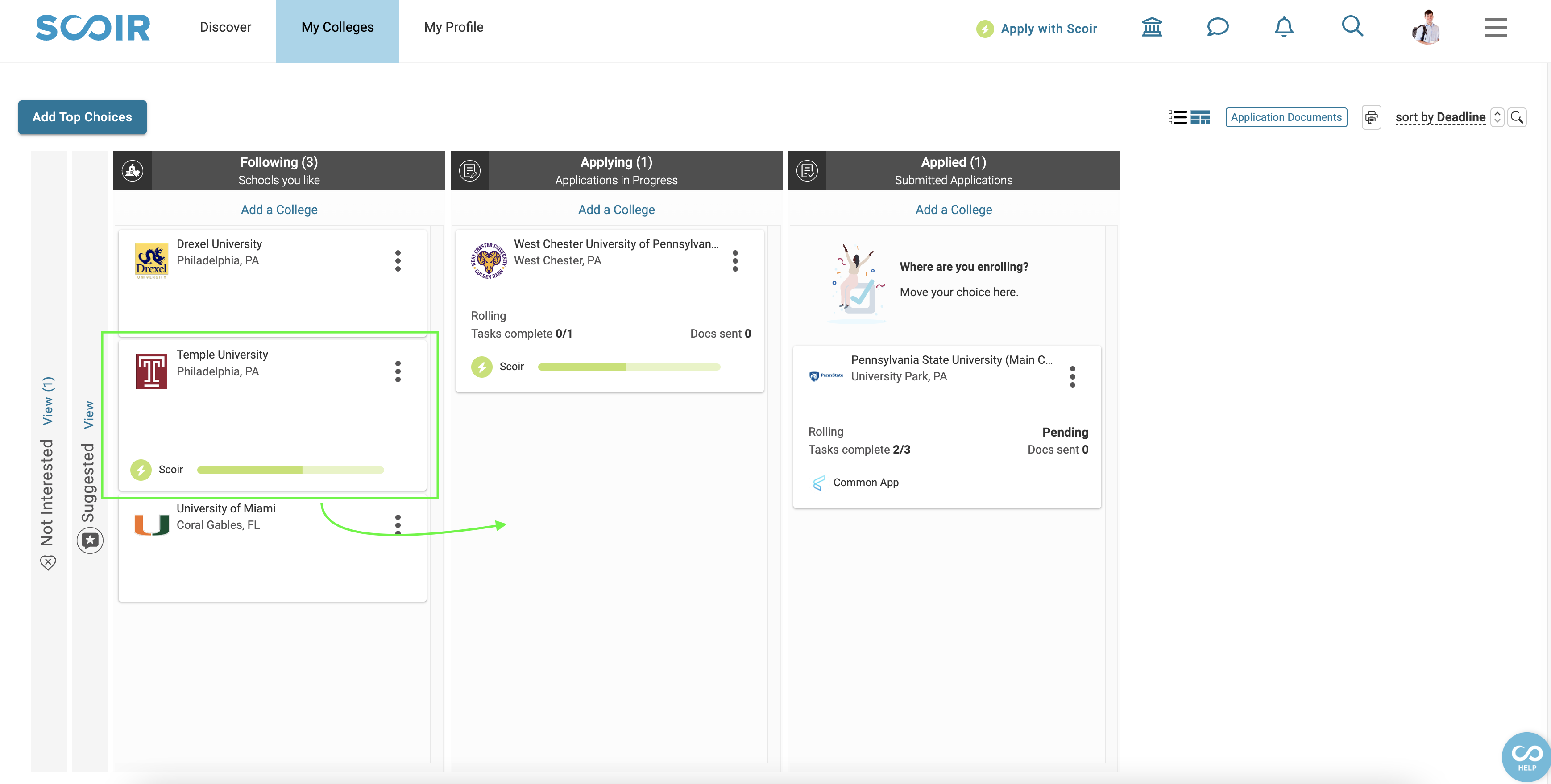Click Pennsylvania State University title
Viewport: 1551px width, 784px height.
tap(951, 360)
